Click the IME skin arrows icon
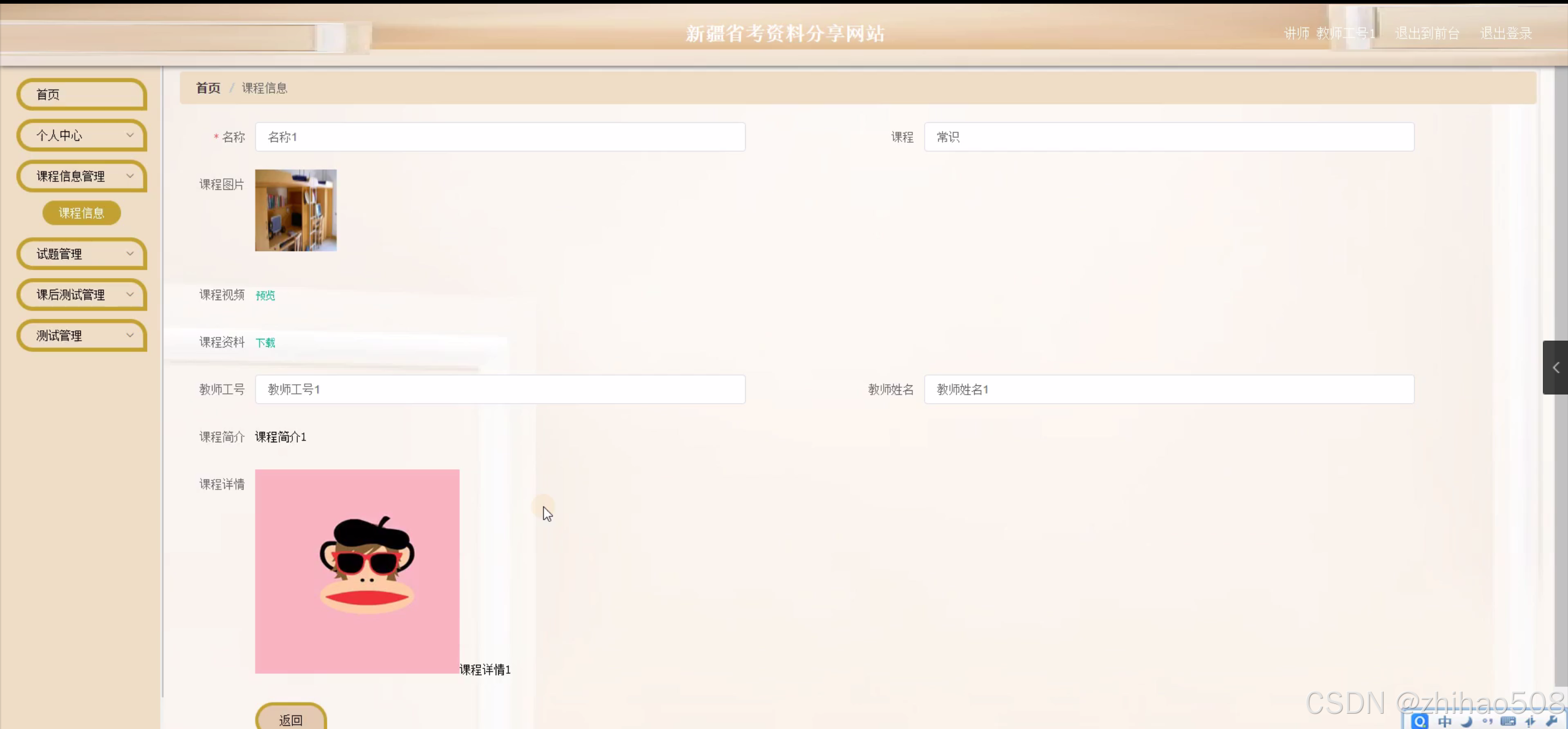Image resolution: width=1568 pixels, height=729 pixels. (1531, 721)
